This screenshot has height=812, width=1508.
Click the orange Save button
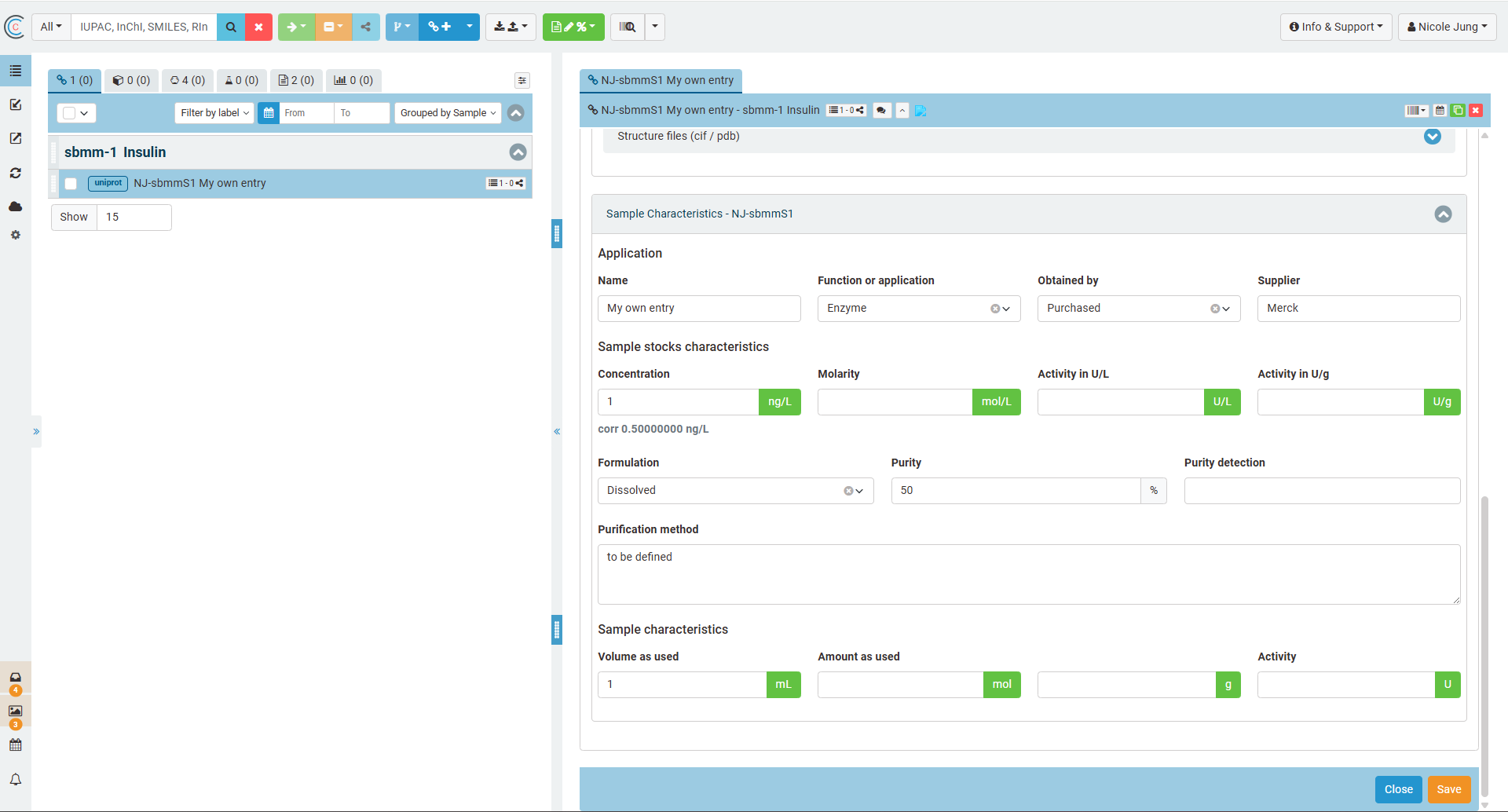[x=1448, y=789]
